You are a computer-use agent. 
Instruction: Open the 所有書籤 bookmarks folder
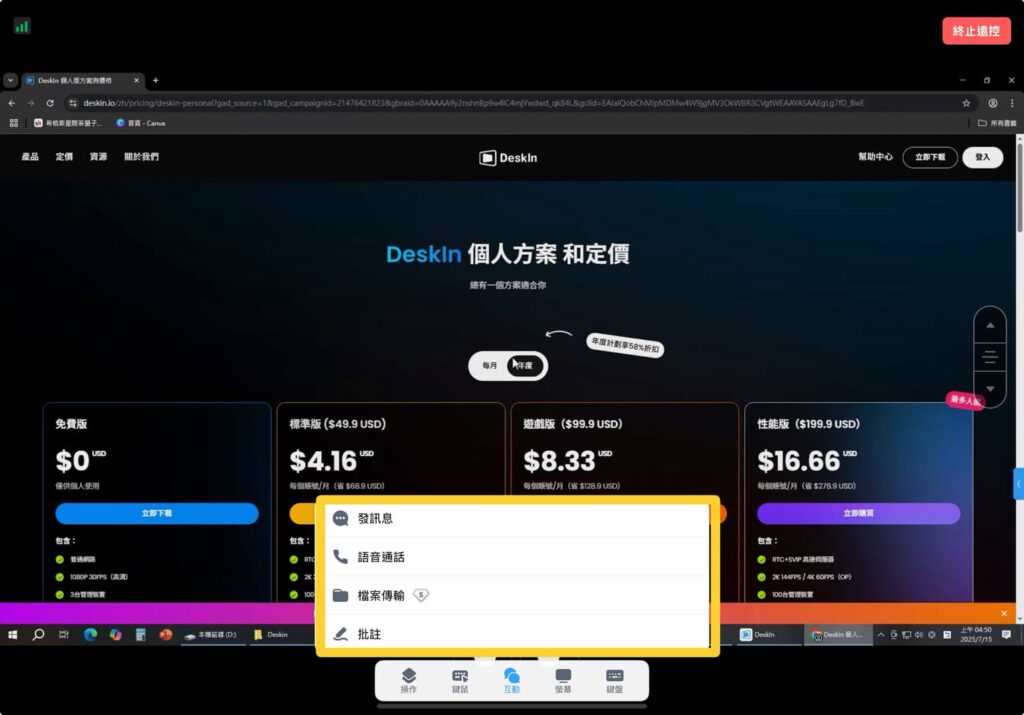pos(997,123)
